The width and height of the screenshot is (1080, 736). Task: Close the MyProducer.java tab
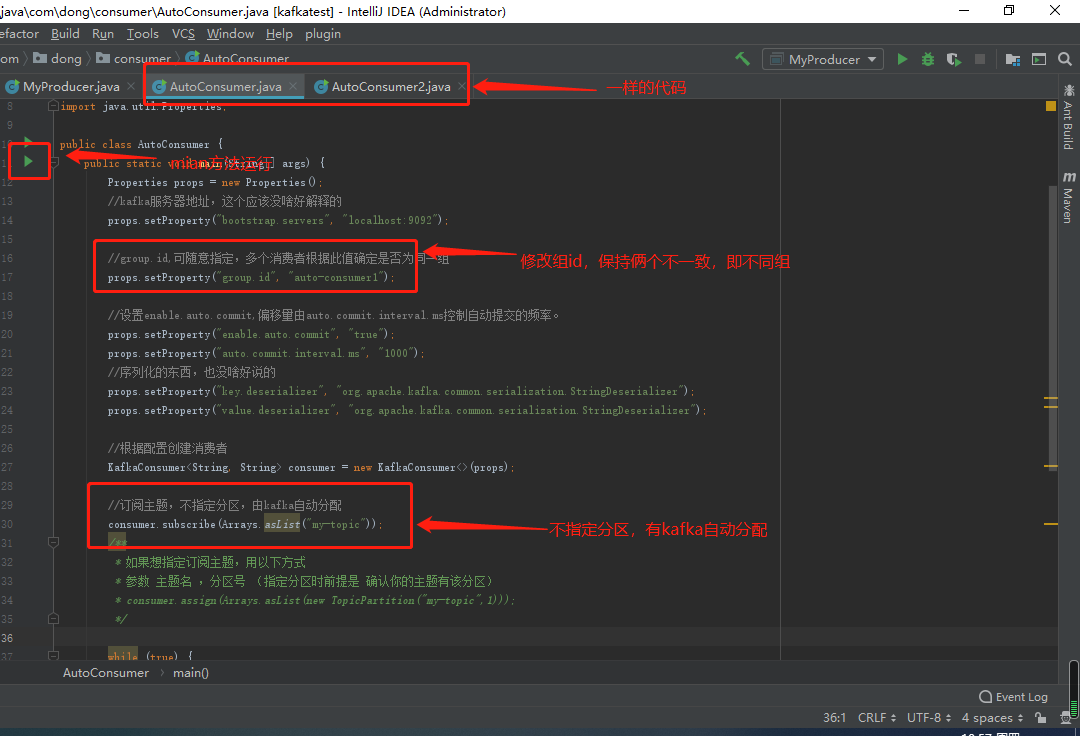131,86
